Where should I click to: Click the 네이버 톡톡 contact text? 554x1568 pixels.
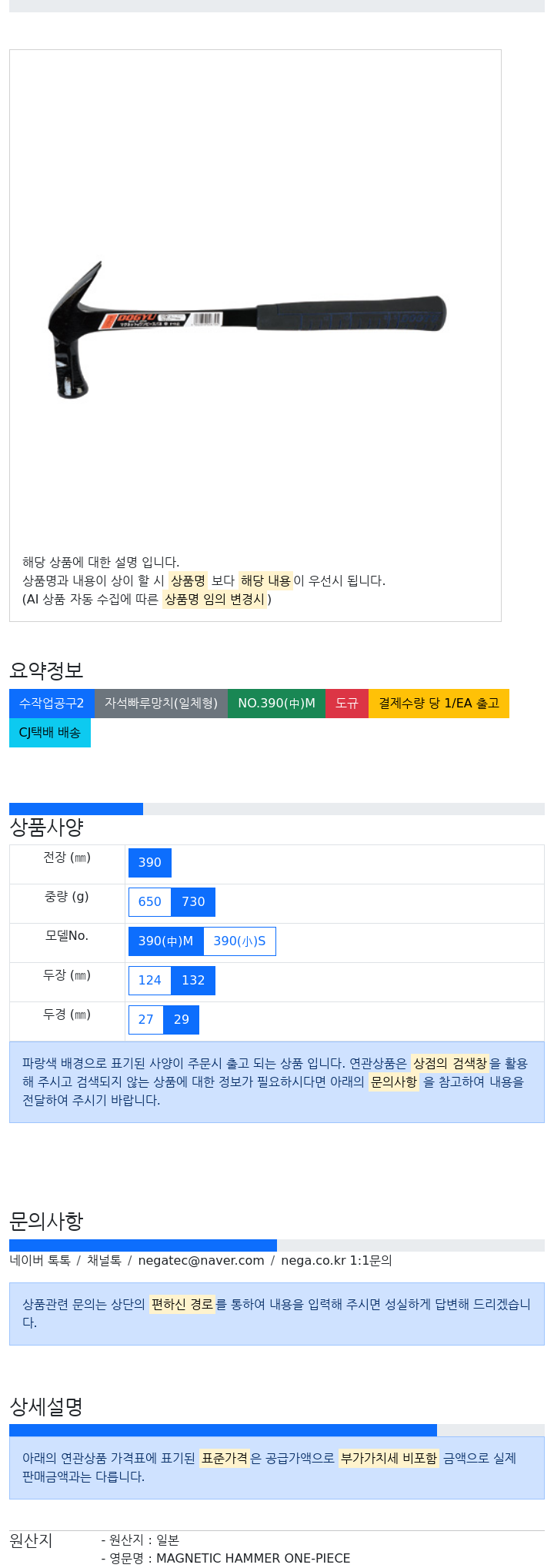tap(40, 1261)
